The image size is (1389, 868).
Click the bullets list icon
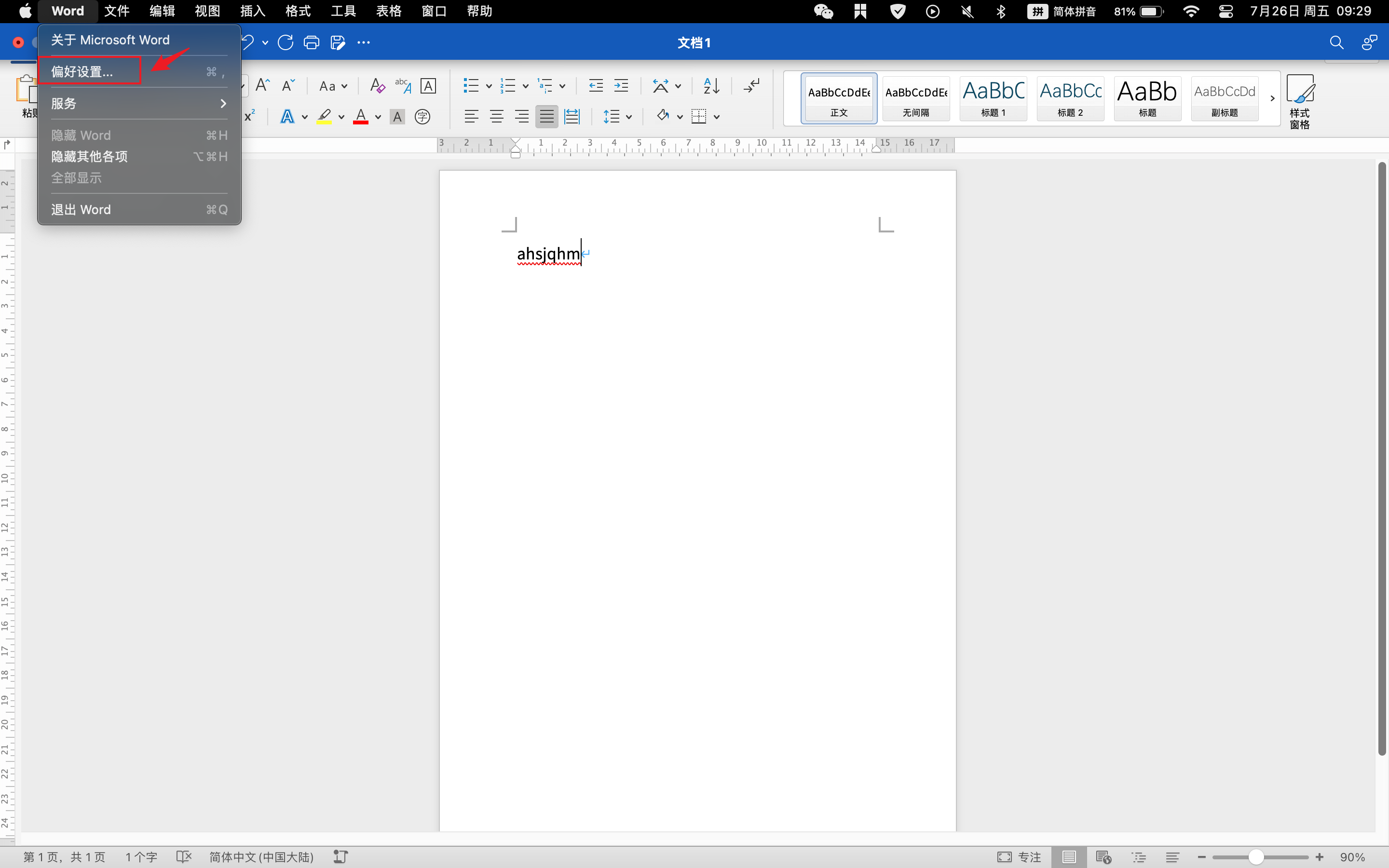point(469,85)
